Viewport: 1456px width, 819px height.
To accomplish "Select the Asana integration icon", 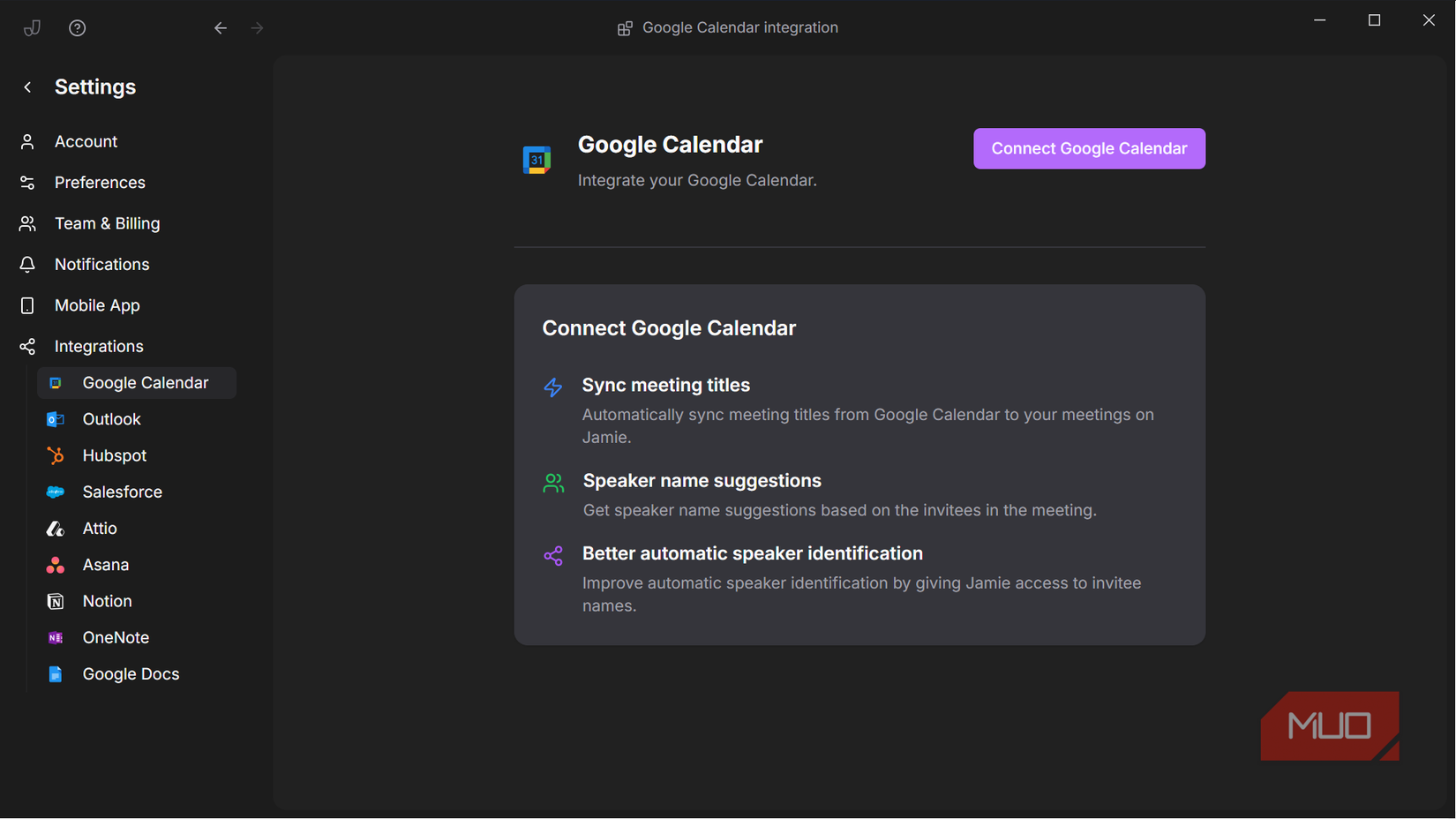I will [56, 565].
